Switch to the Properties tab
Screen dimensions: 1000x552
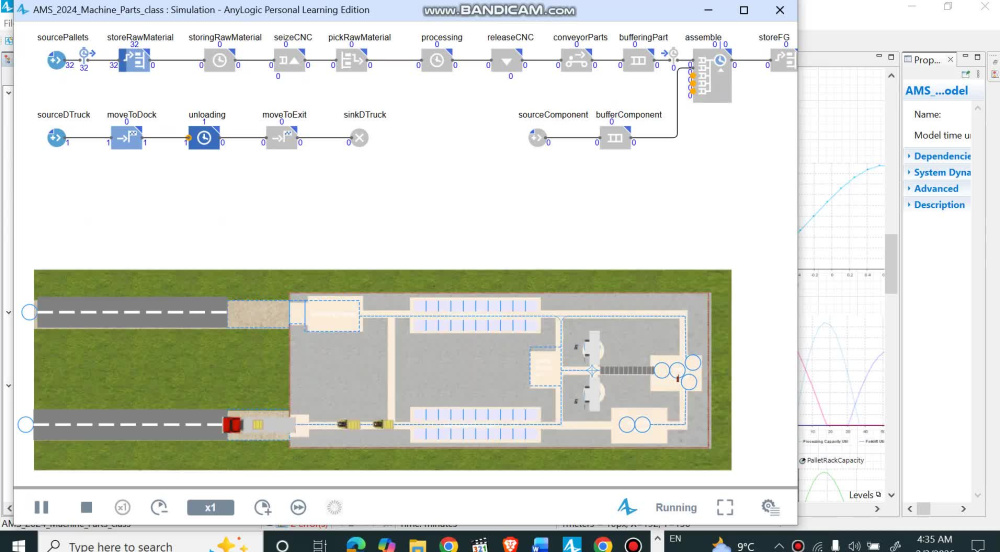[927, 60]
